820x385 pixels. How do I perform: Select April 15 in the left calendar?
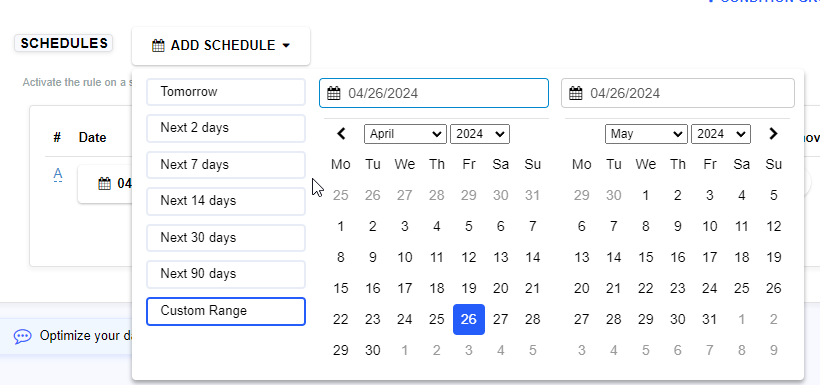[340, 288]
